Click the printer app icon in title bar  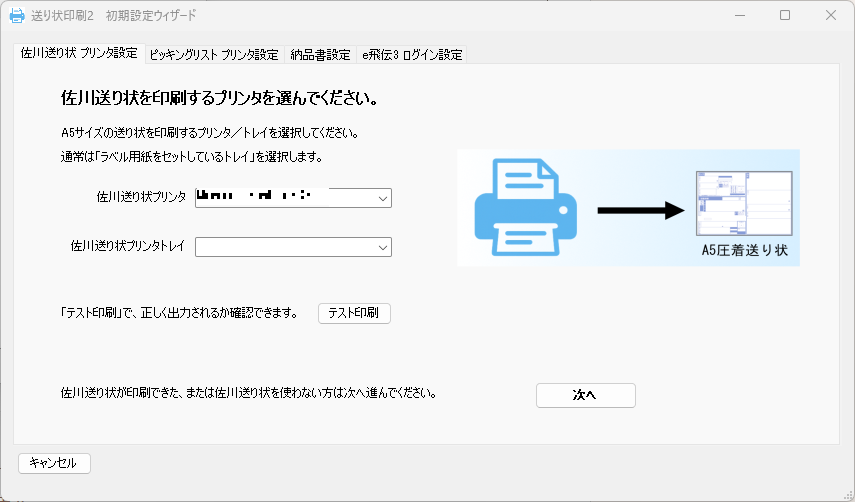click(x=17, y=15)
